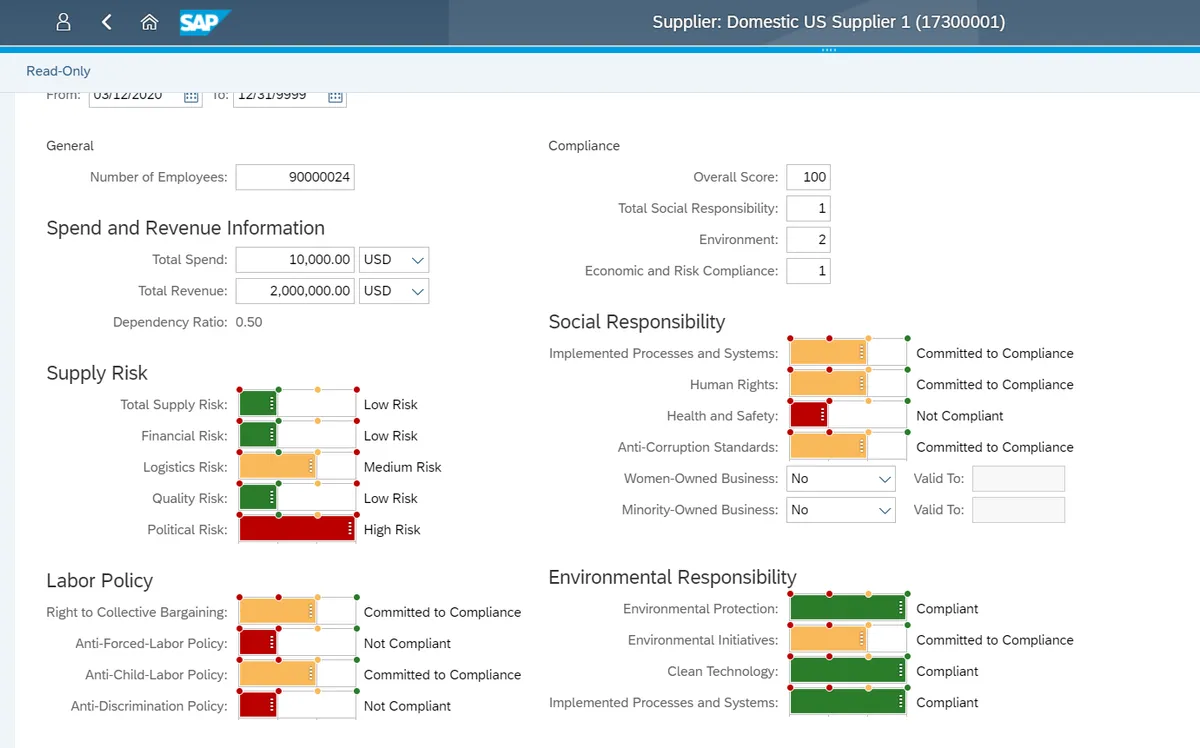Go back with the header arrow
This screenshot has height=748, width=1200.
click(107, 22)
